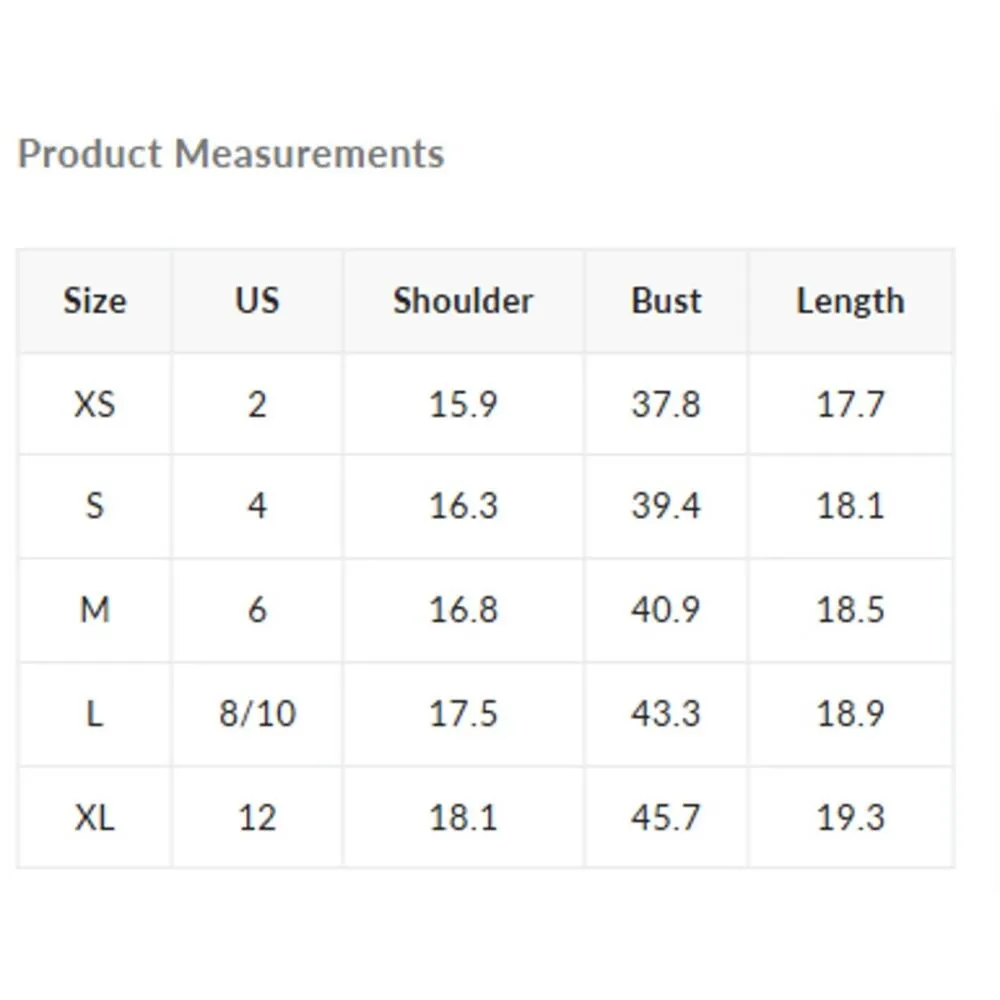
Task: Click bust value 43.3
Action: coord(666,713)
